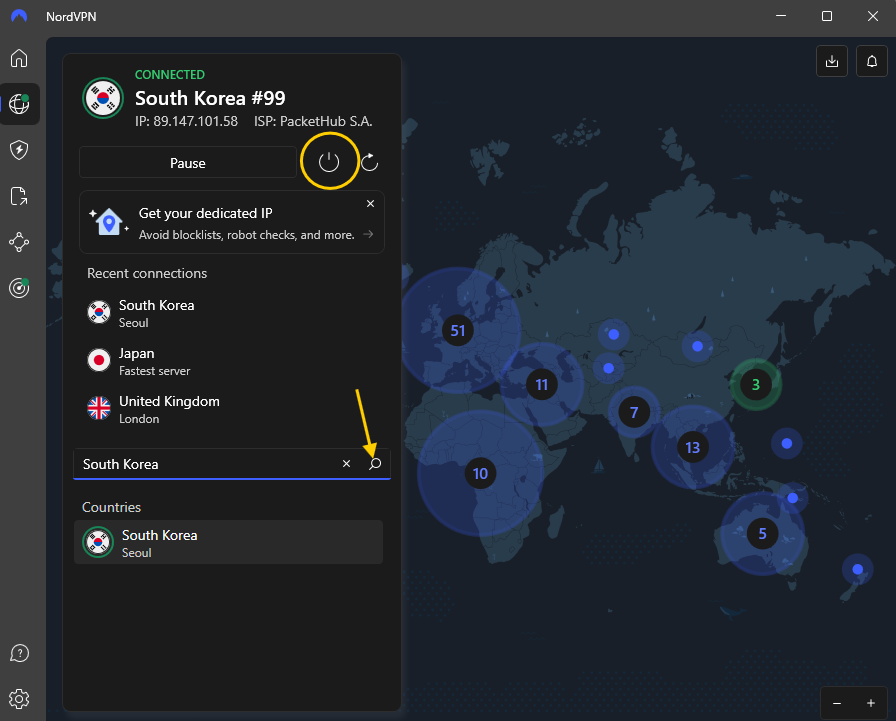The width and height of the screenshot is (896, 721).
Task: Open the Home sidebar icon
Action: tap(19, 58)
